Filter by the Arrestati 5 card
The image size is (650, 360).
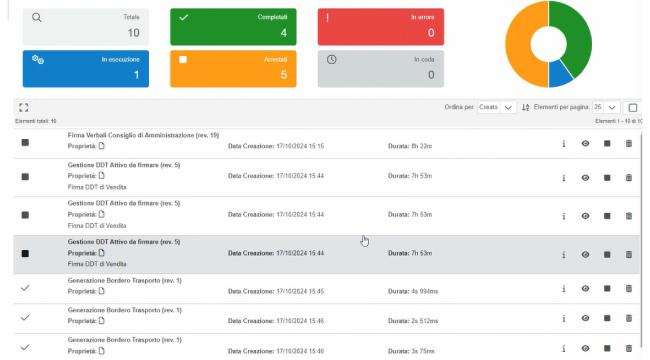[233, 69]
